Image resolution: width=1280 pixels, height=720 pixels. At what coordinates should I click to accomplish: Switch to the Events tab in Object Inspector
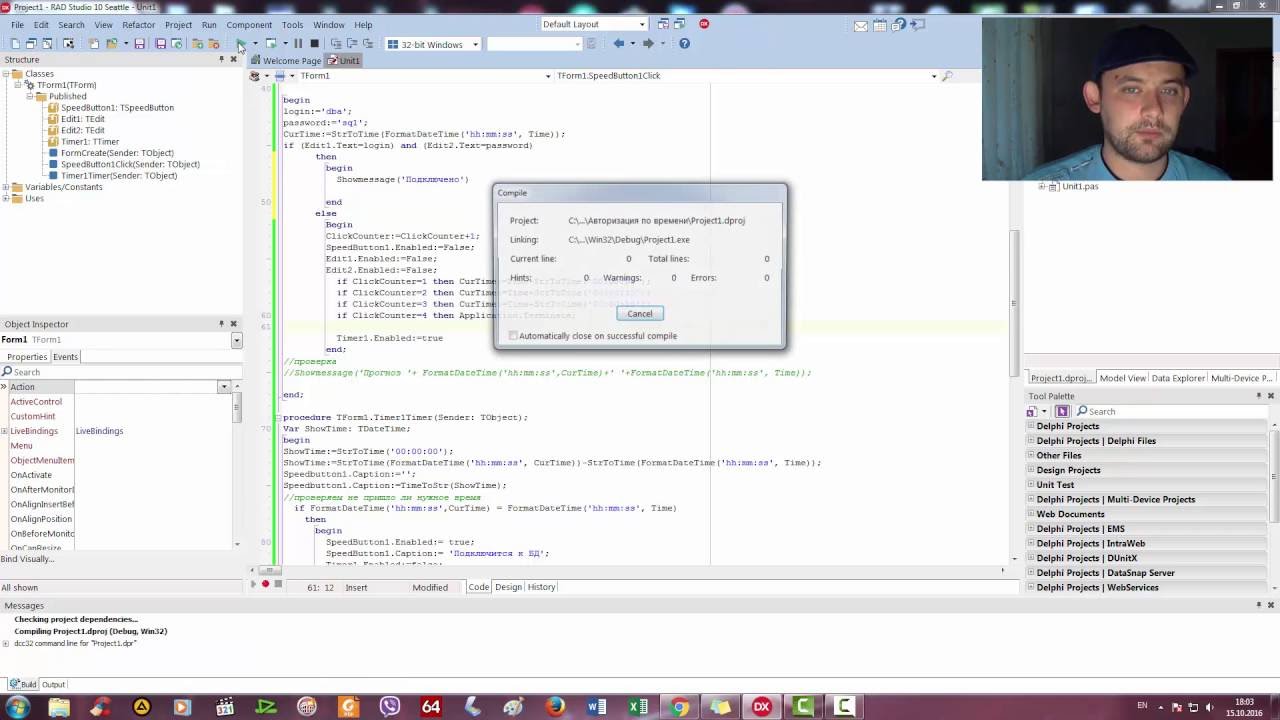pyautogui.click(x=65, y=357)
